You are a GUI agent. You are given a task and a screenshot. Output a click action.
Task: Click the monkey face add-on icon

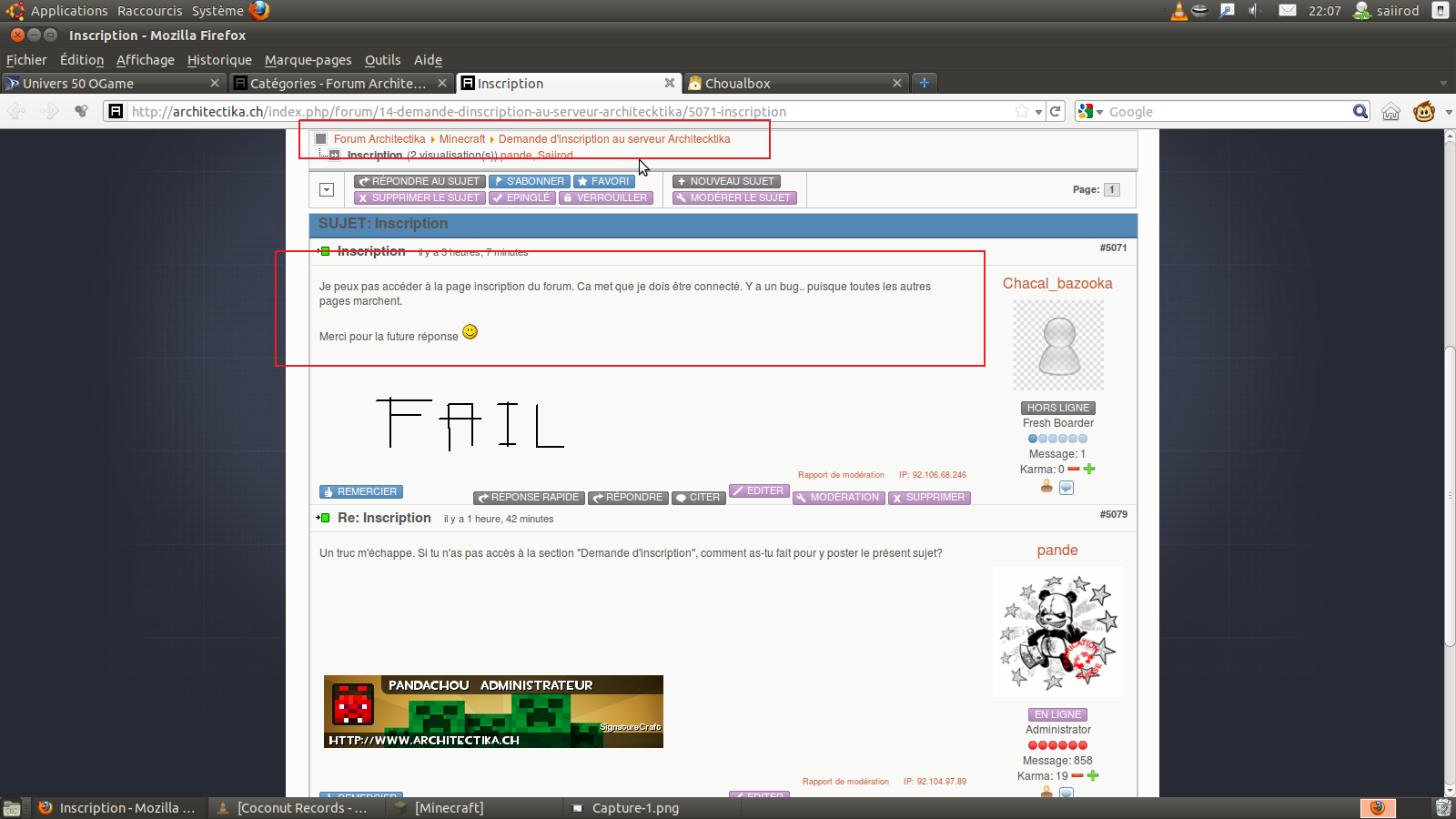click(x=1424, y=111)
